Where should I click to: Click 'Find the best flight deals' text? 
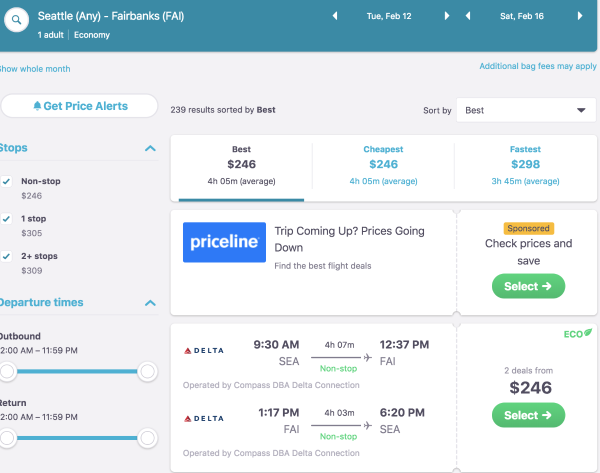coord(323,266)
